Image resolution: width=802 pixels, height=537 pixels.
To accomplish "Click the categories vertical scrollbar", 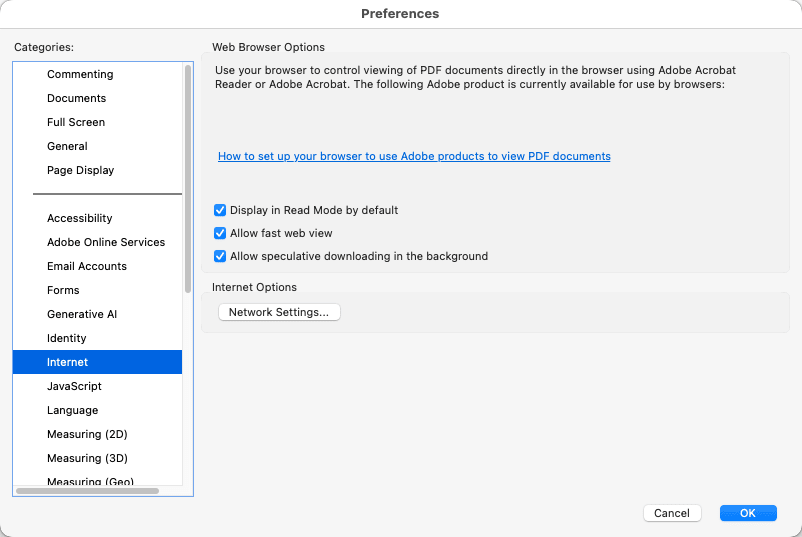I will [x=188, y=178].
